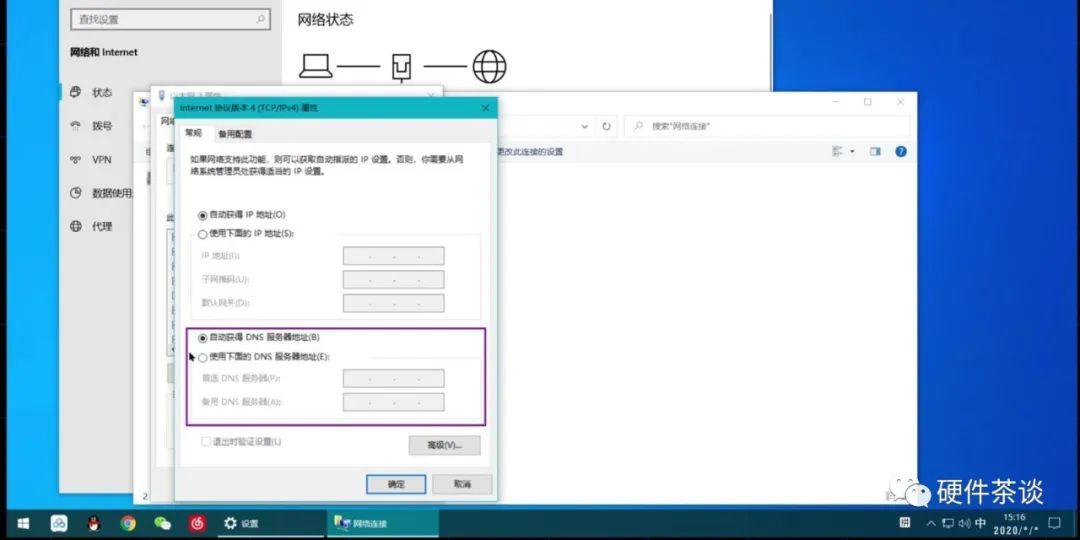The image size is (1080, 540).
Task: Open the taskbar clock and date
Action: [x=1015, y=523]
